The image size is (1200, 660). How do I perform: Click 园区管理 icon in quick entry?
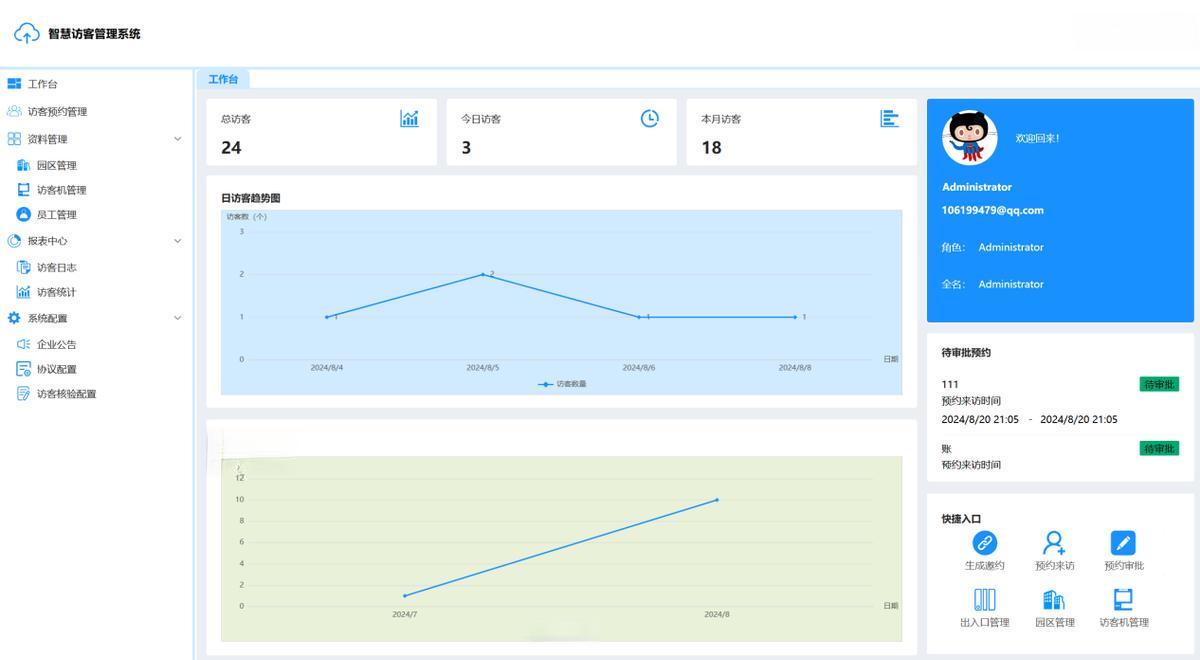tap(1054, 599)
